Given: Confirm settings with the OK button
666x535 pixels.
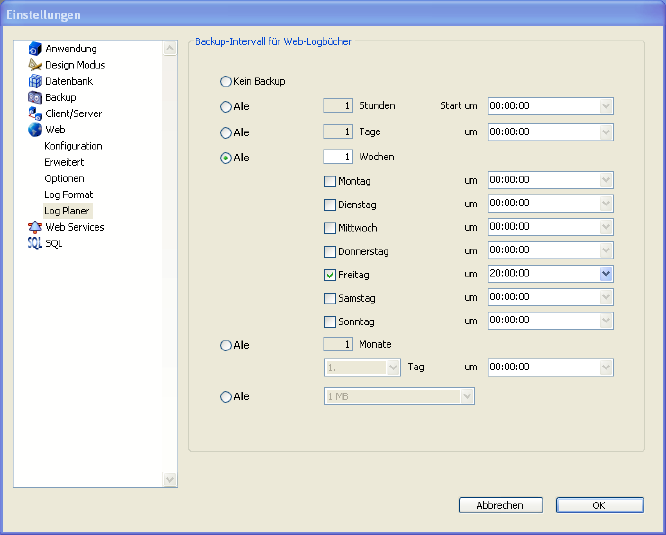Looking at the screenshot, I should click(599, 505).
